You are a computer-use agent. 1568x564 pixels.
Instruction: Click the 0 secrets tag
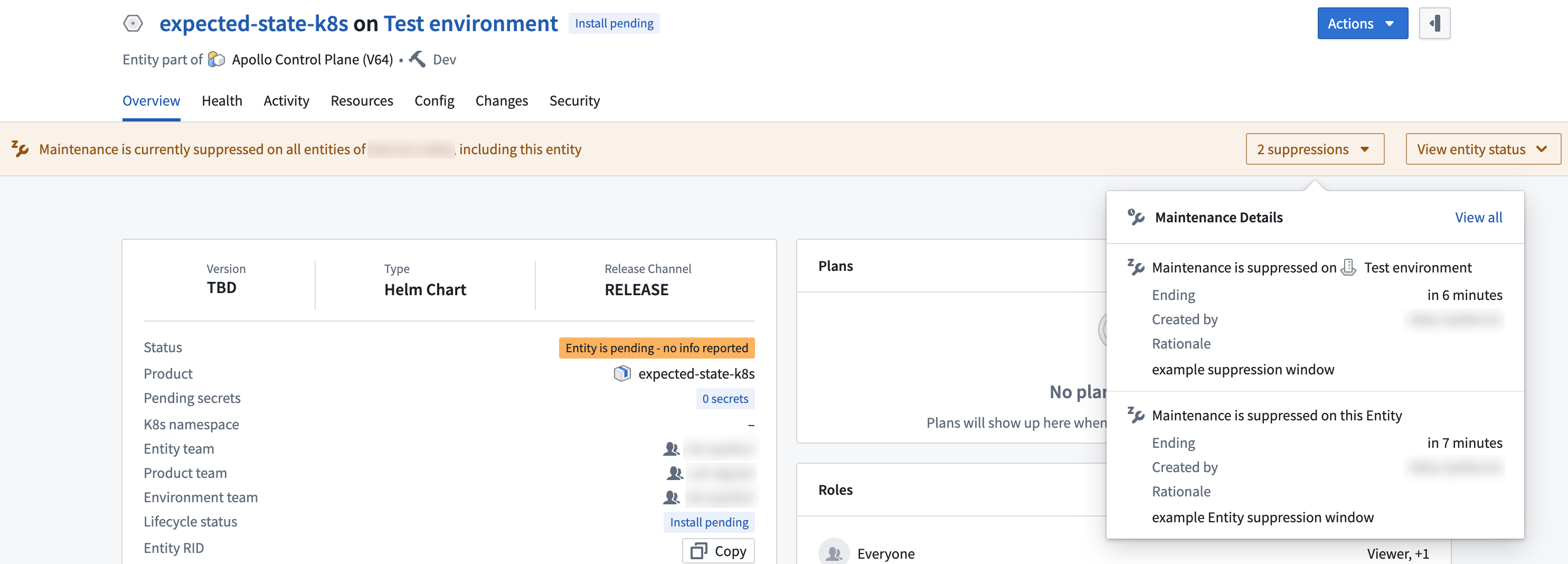pos(725,399)
